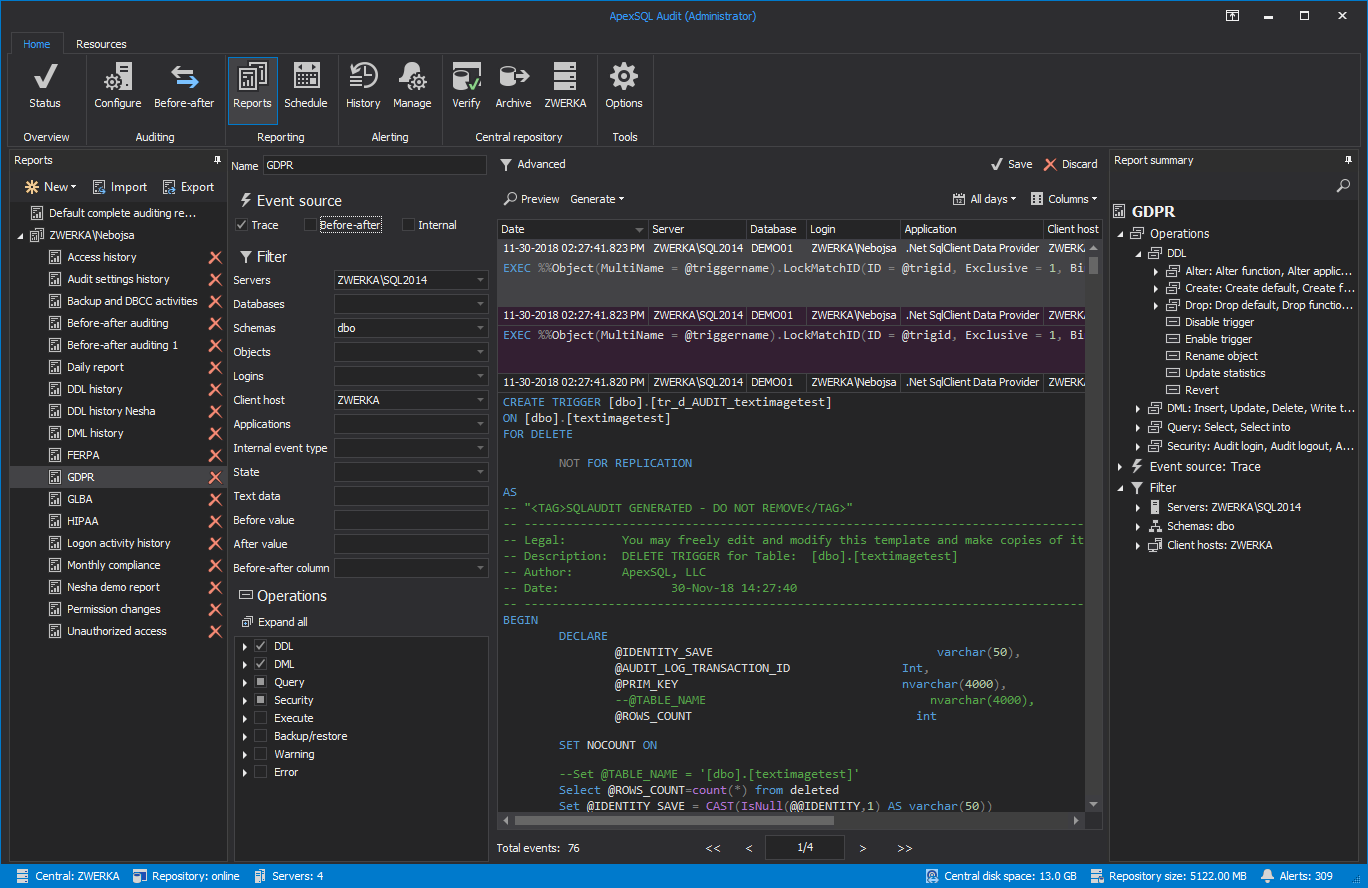Click Import in Reports panel
The image size is (1368, 888).
119,187
